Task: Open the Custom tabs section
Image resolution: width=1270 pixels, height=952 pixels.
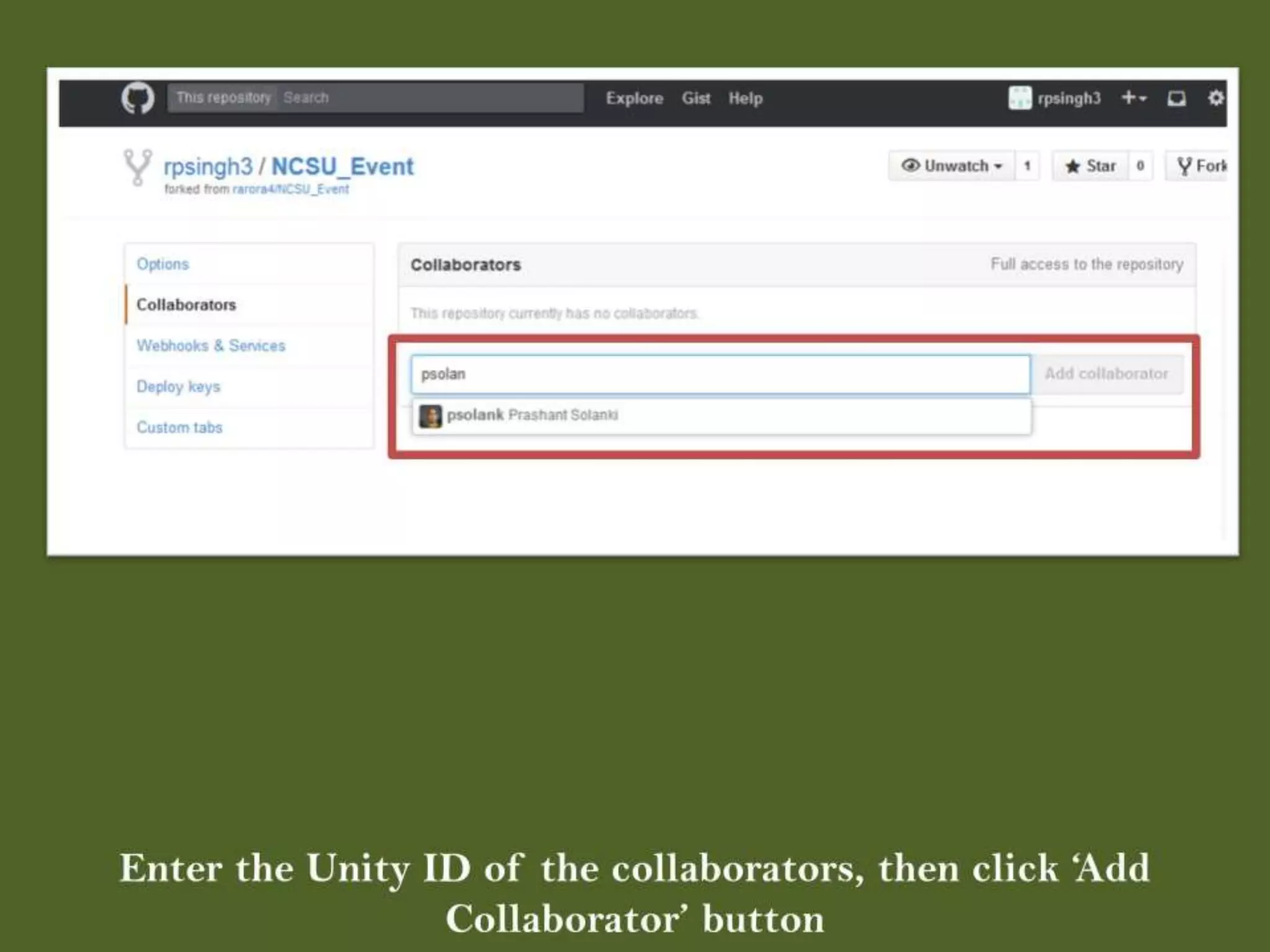Action: click(x=179, y=428)
